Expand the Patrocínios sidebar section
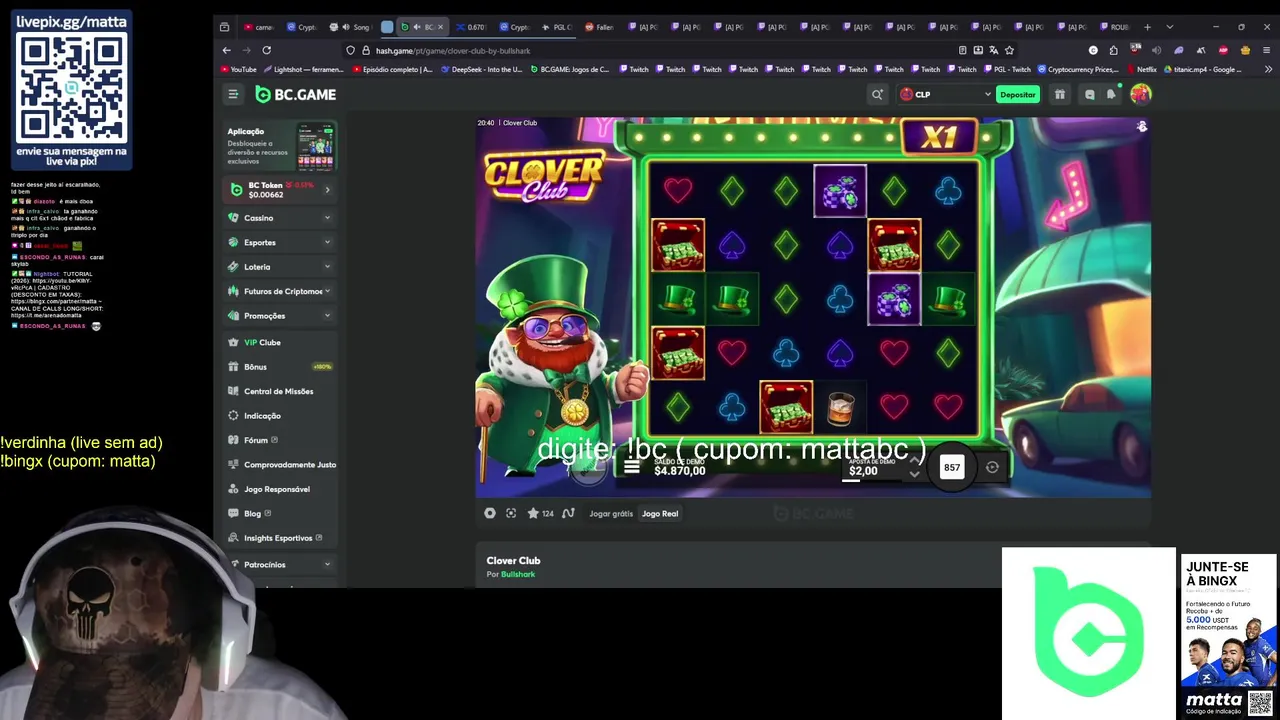This screenshot has height=720, width=1280. pyautogui.click(x=281, y=565)
